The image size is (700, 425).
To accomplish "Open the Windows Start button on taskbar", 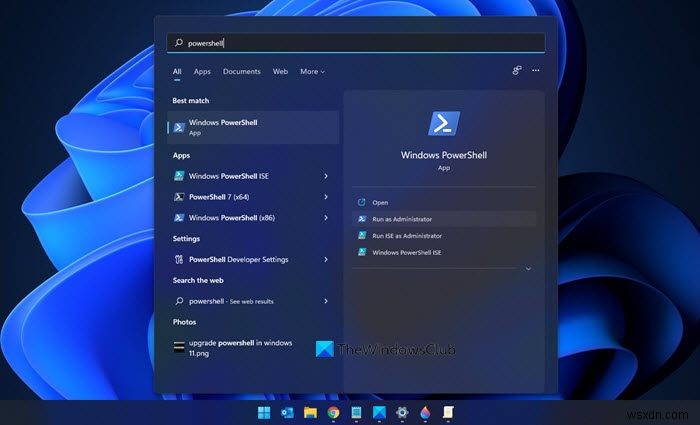I will pos(264,412).
